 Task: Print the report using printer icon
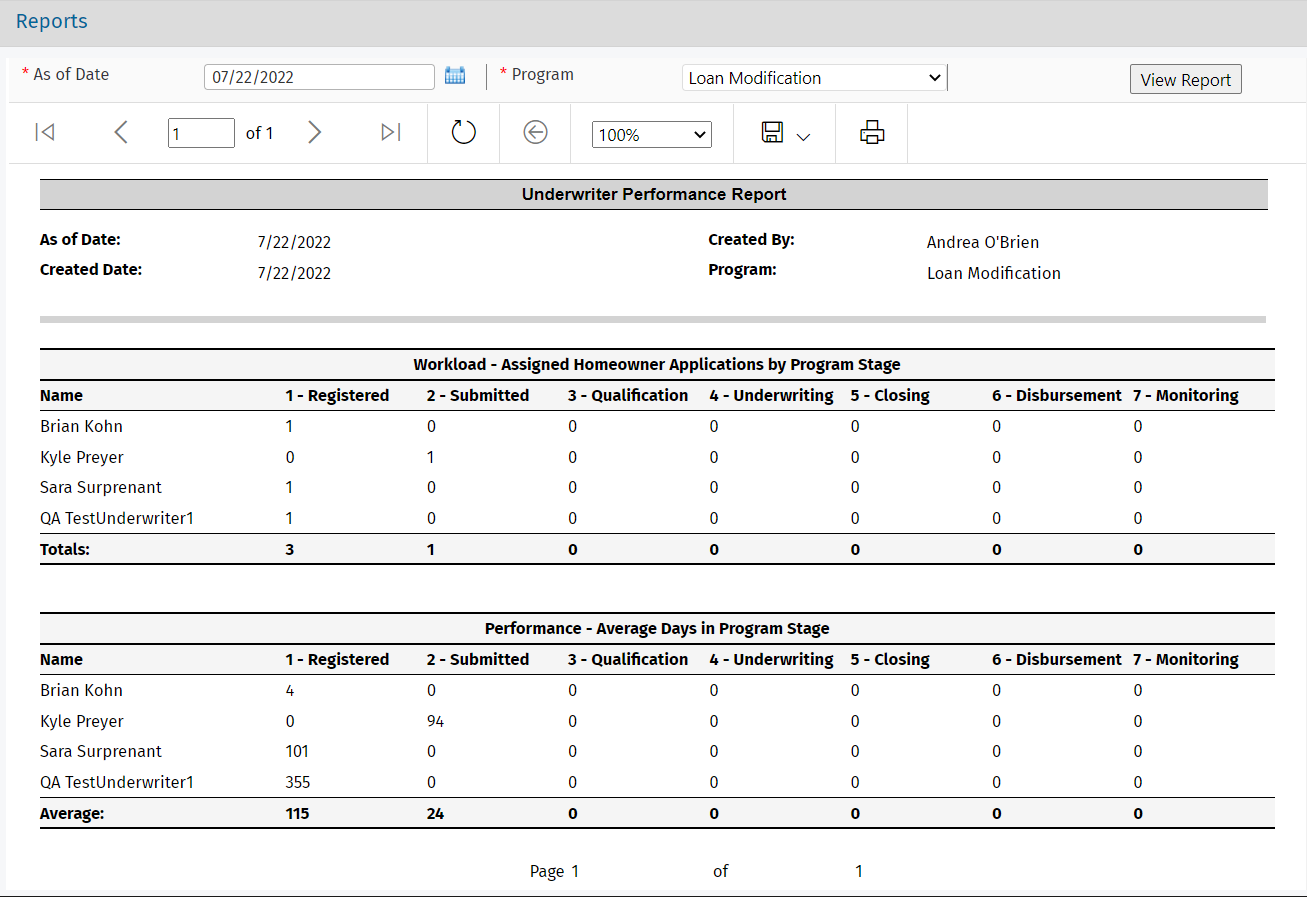pyautogui.click(x=872, y=133)
